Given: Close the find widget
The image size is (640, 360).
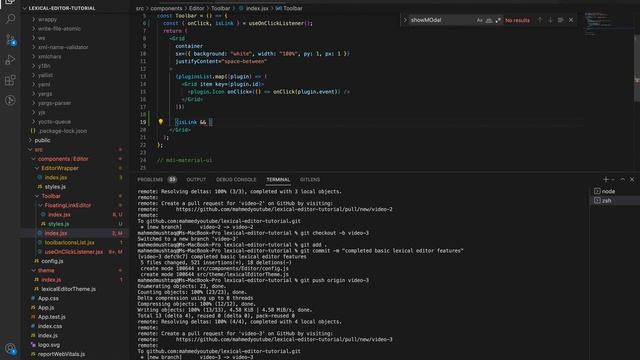Looking at the screenshot, I should click(x=571, y=20).
